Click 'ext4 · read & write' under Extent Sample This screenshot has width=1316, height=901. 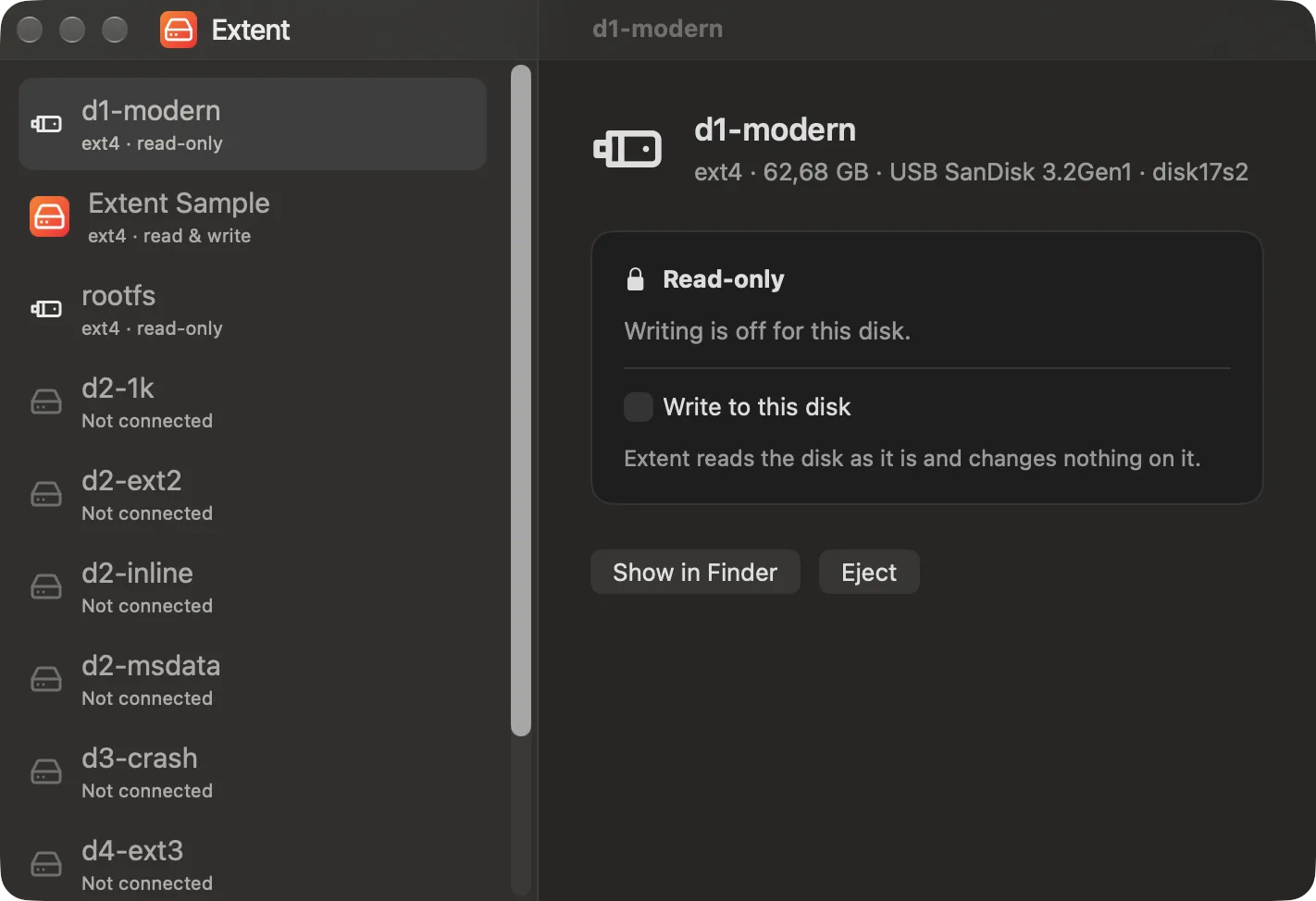(169, 236)
